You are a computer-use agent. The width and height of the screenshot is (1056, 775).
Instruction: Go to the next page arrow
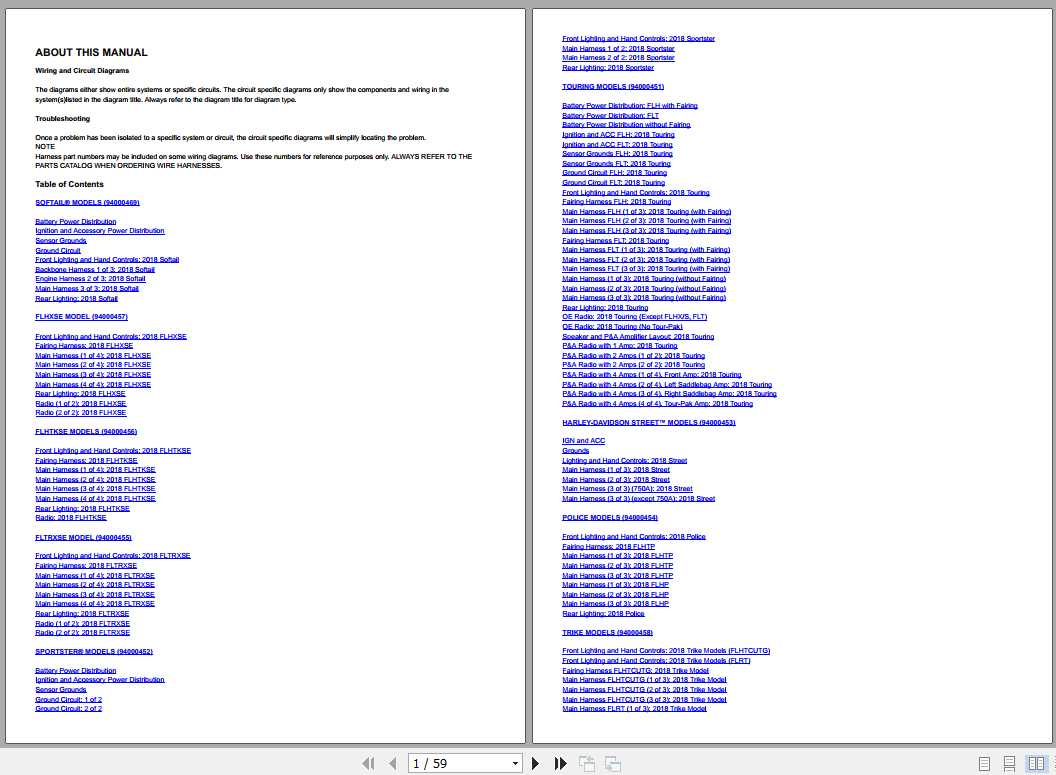point(535,764)
